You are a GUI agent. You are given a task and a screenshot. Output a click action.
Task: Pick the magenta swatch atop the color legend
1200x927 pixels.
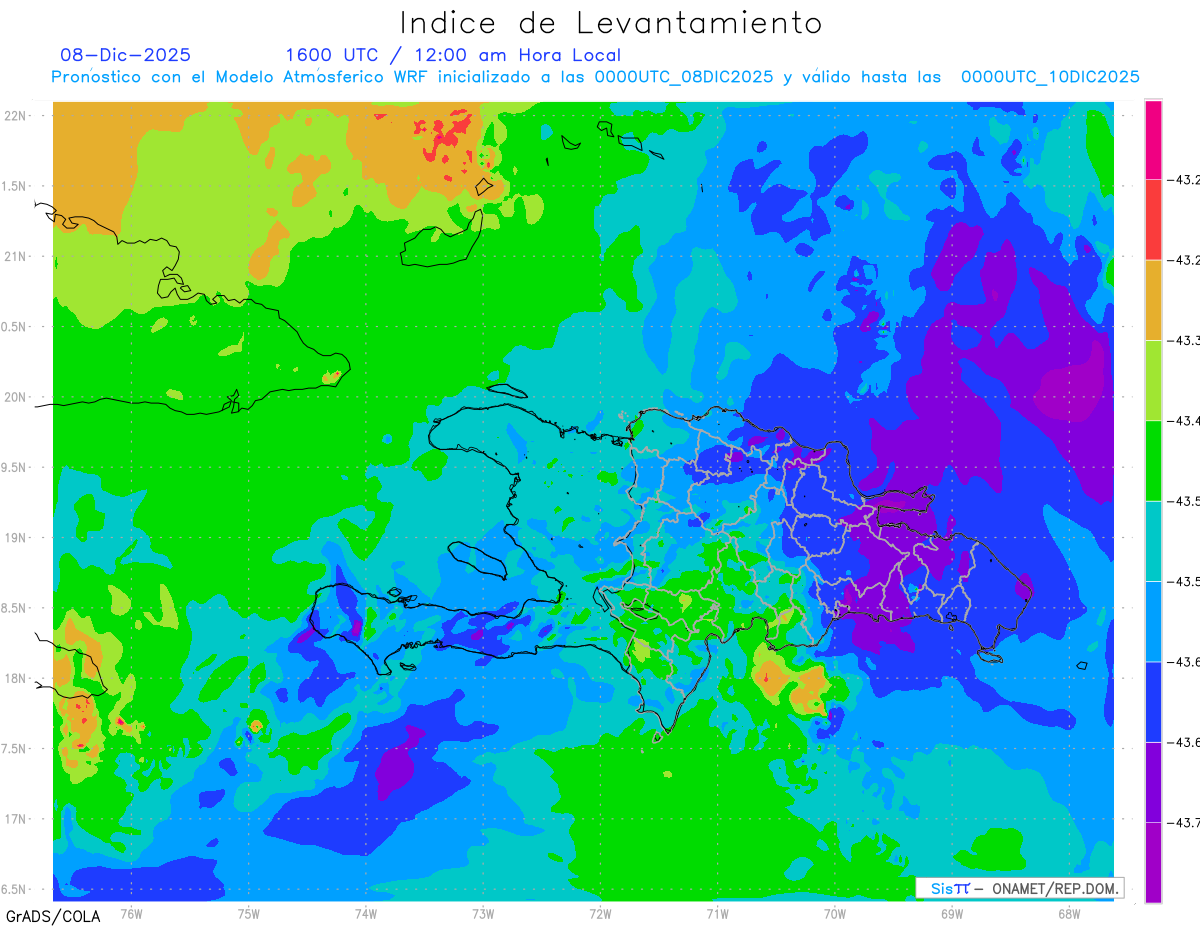tap(1153, 140)
